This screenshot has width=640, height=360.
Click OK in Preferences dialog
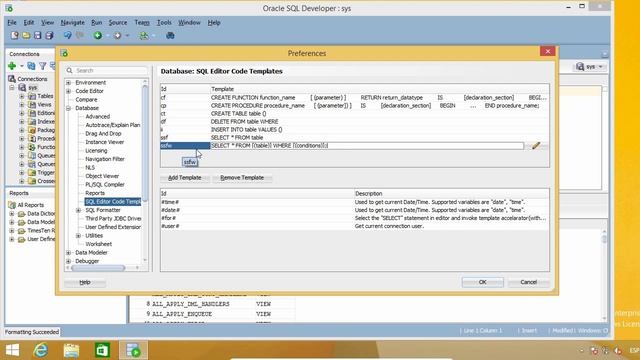(482, 282)
